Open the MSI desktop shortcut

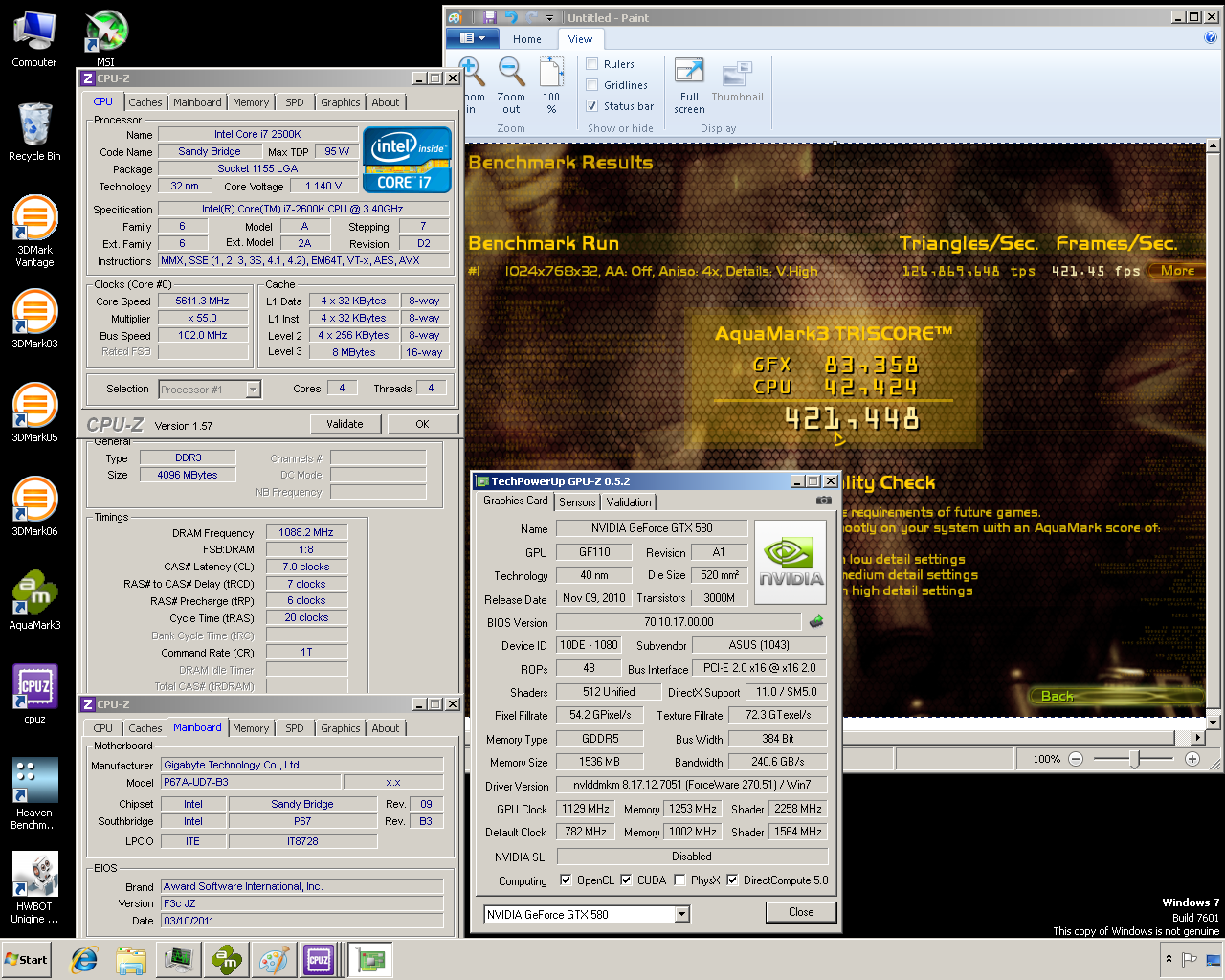coord(105,38)
